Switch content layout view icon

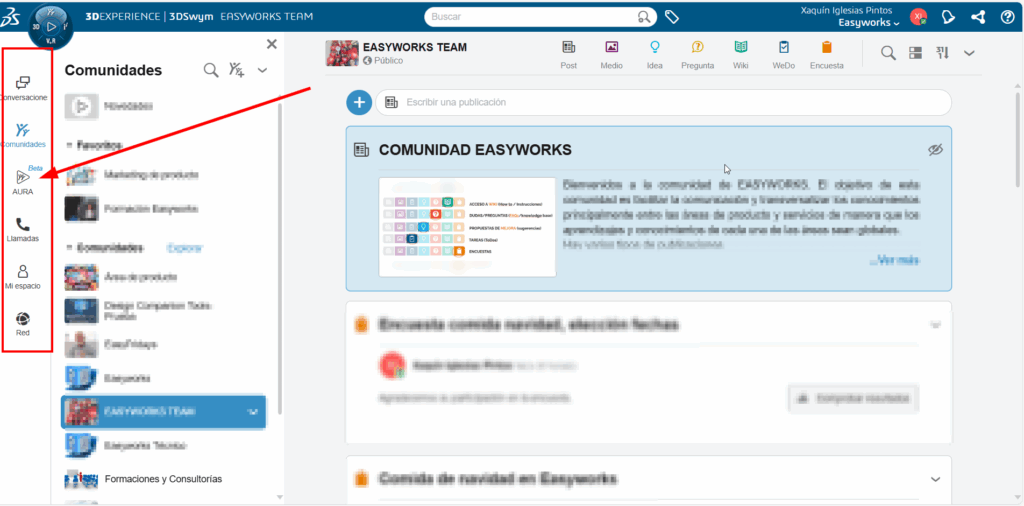coord(916,53)
